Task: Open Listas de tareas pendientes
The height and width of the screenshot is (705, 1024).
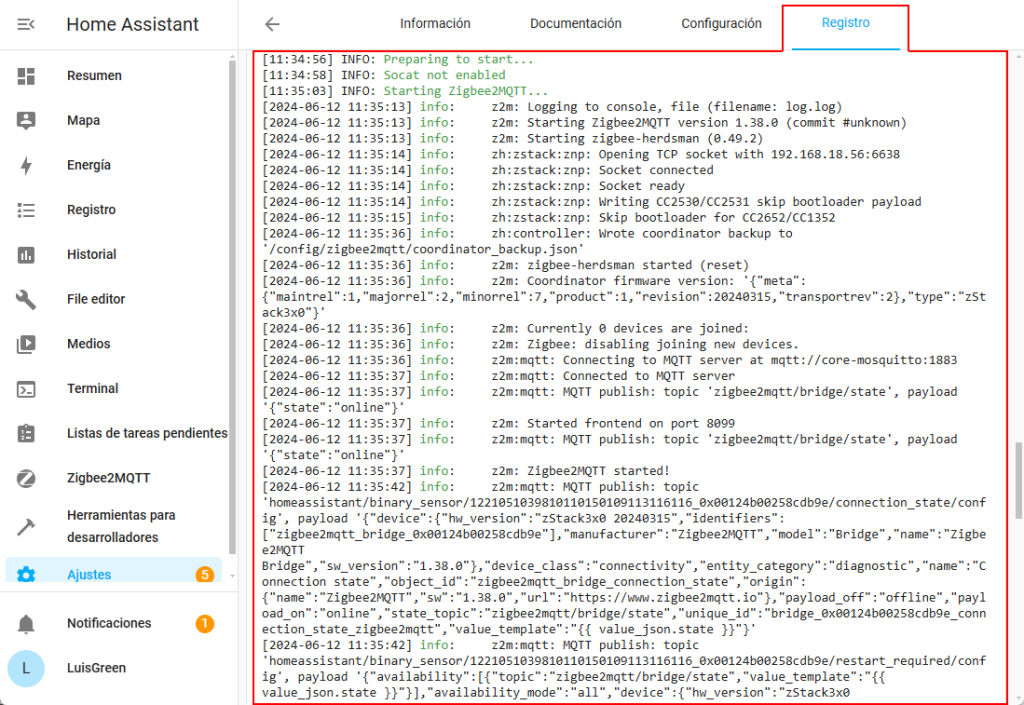Action: click(146, 433)
